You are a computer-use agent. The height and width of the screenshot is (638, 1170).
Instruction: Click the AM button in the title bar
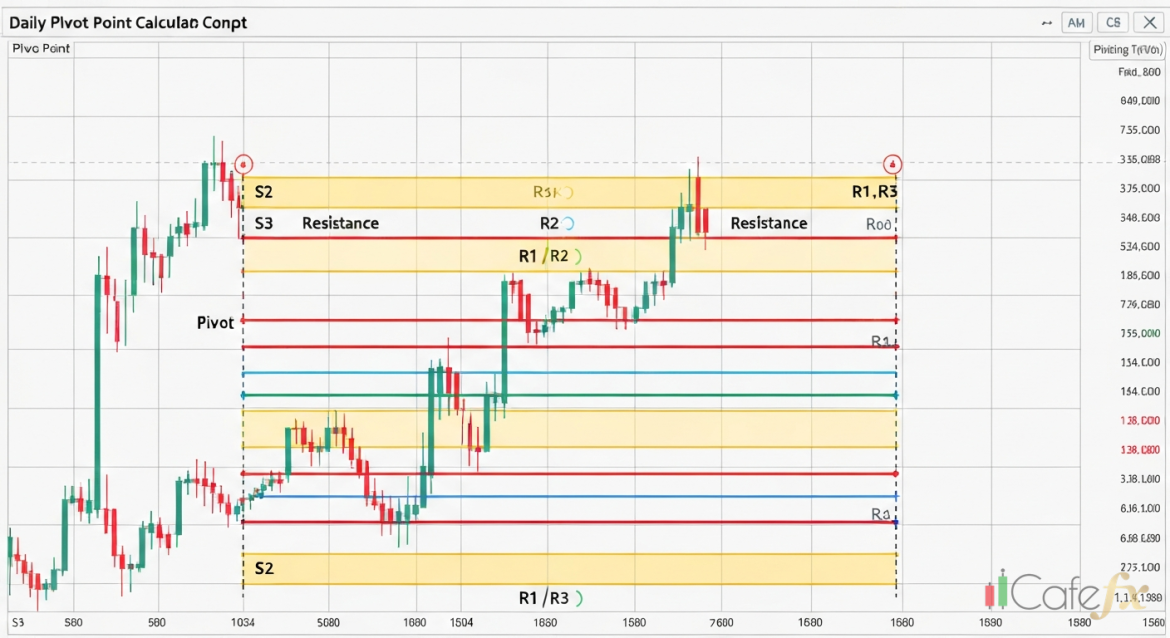(x=1075, y=22)
